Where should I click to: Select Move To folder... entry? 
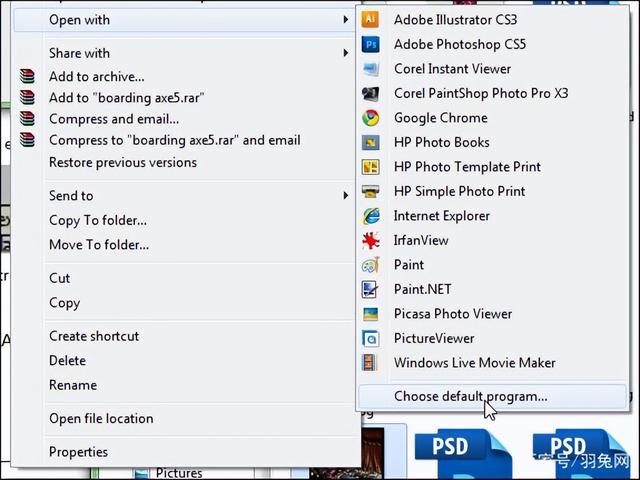(x=99, y=245)
